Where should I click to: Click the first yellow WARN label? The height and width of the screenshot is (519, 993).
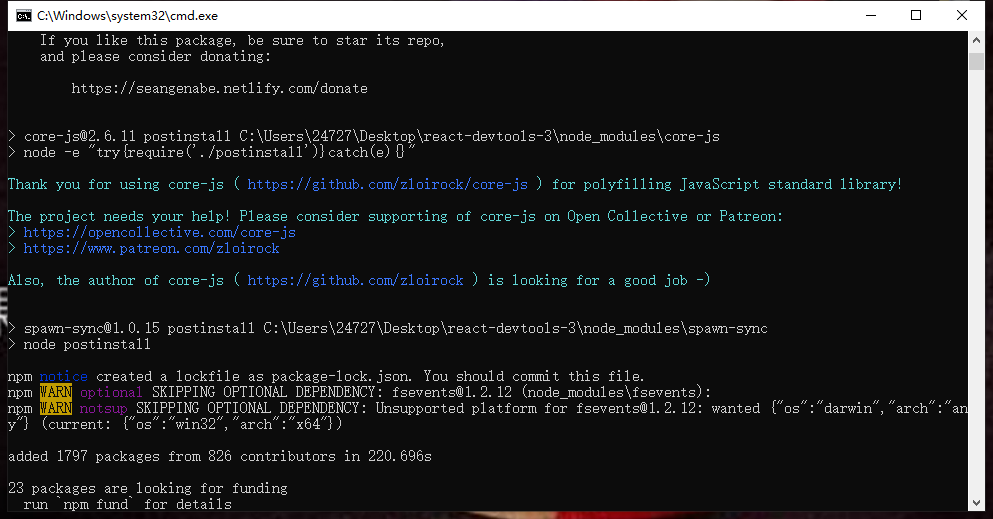pyautogui.click(x=56, y=392)
